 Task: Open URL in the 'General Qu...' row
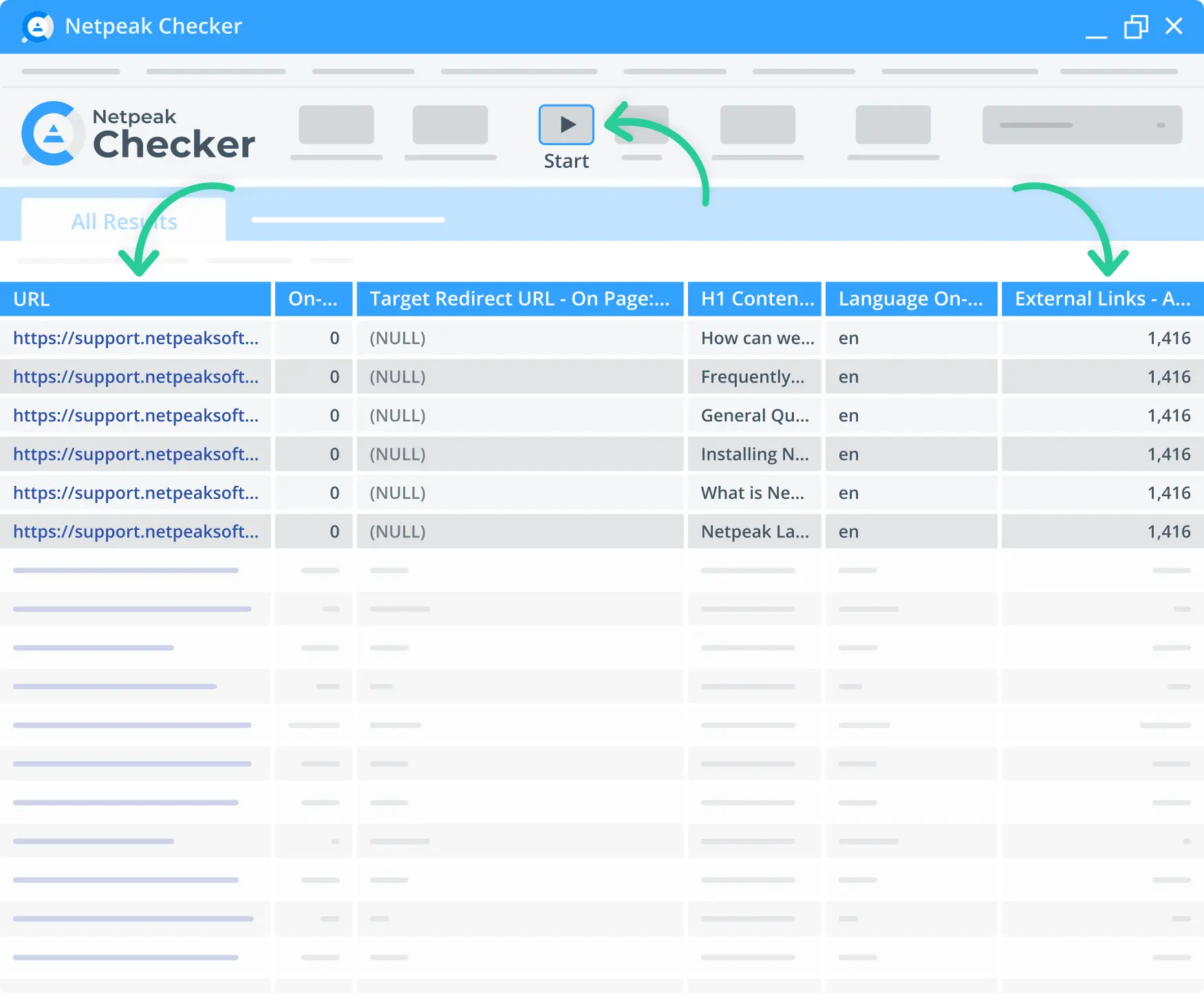coord(136,415)
